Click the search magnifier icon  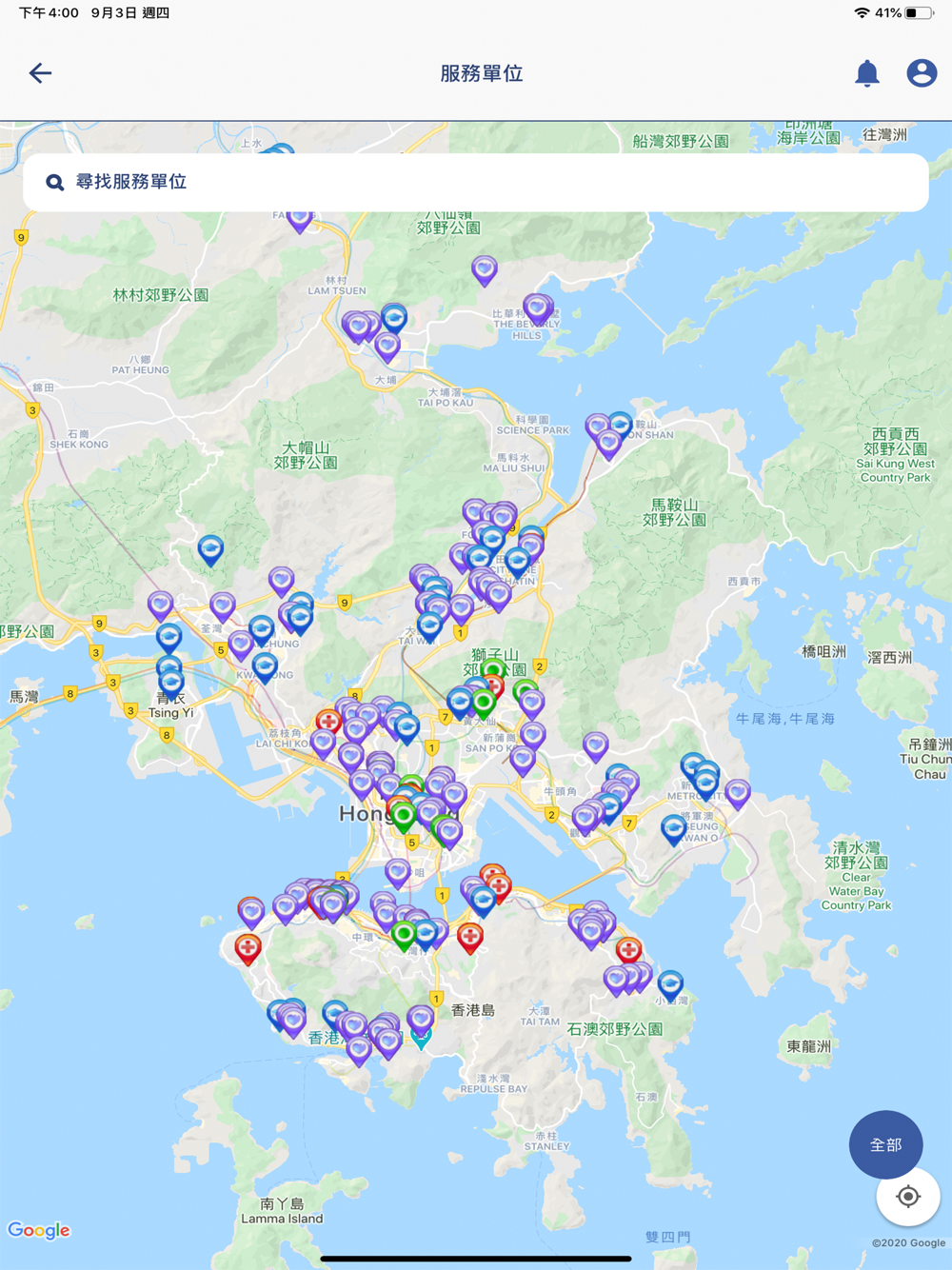point(55,182)
